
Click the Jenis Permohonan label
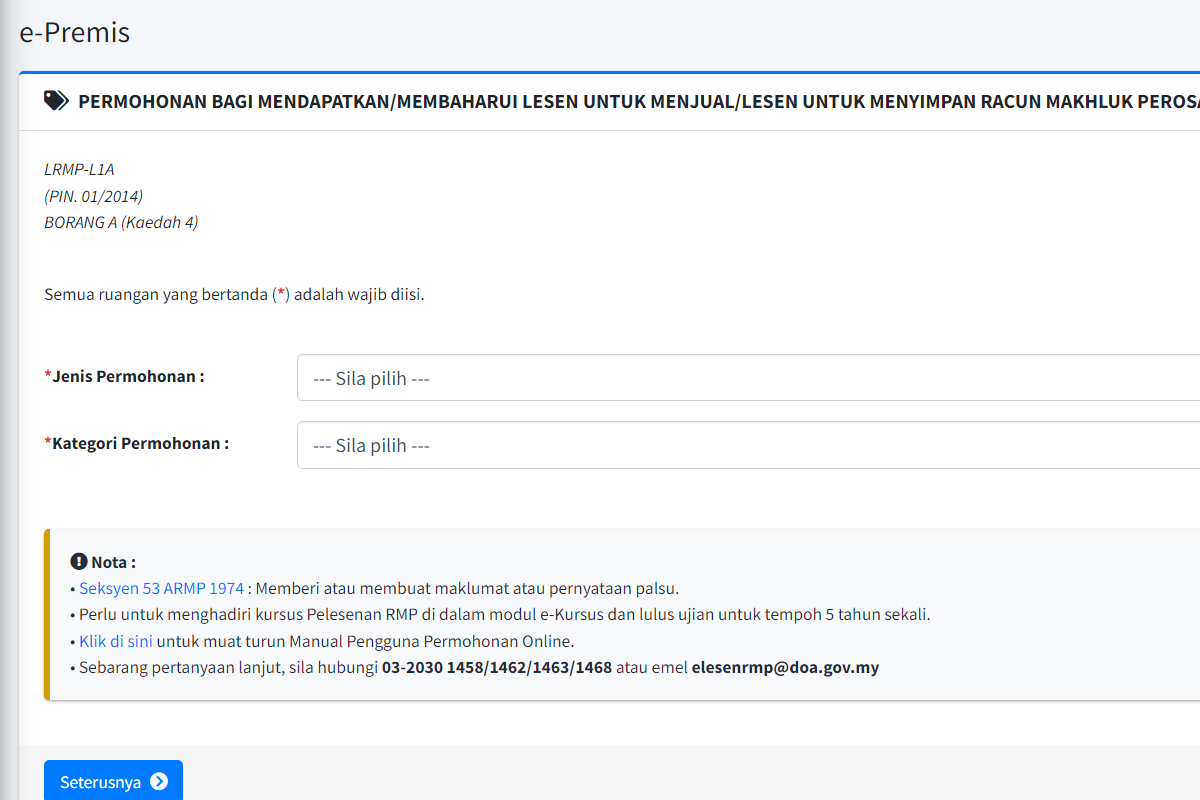125,377
